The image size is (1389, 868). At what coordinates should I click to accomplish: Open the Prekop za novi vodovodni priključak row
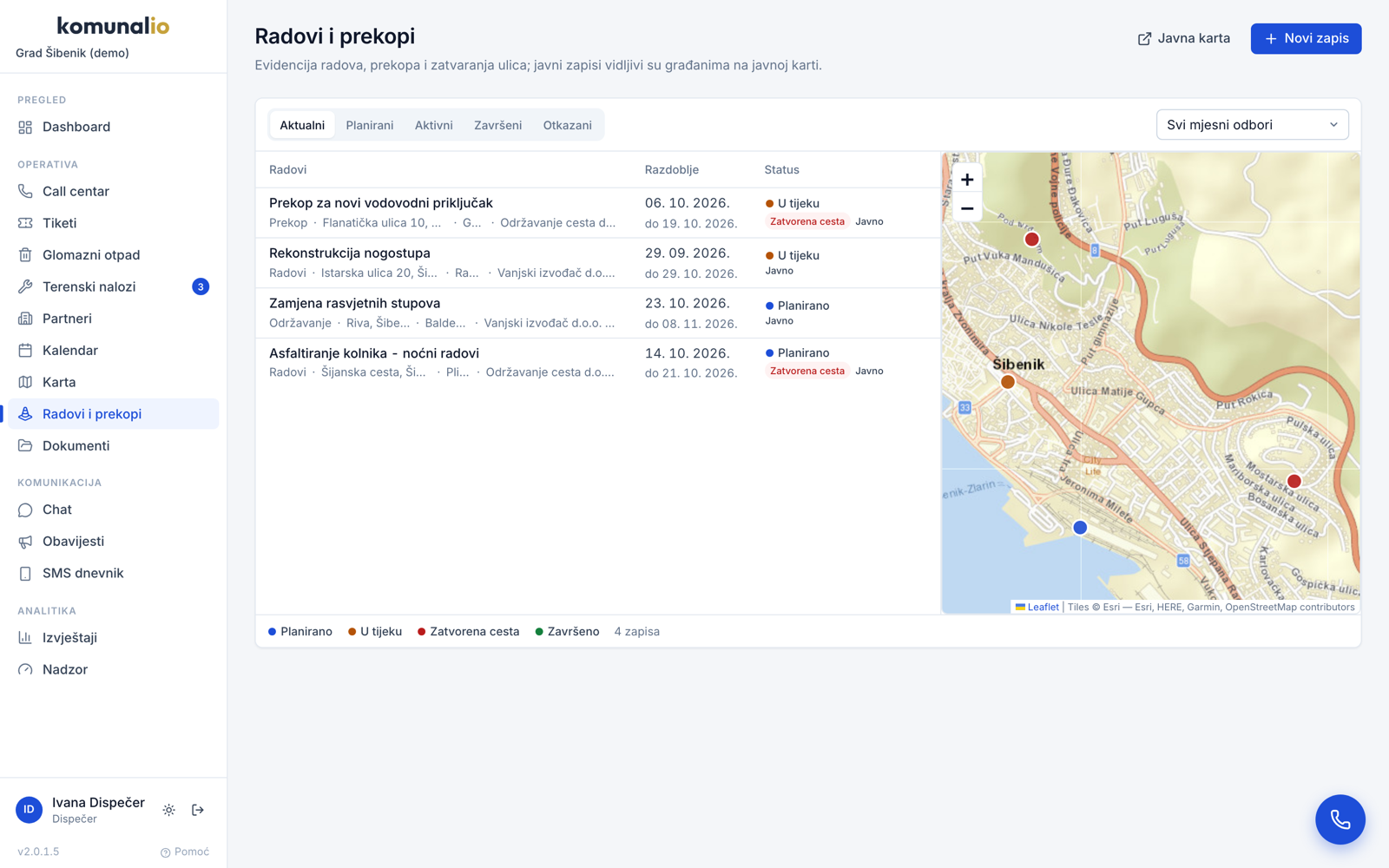coord(598,213)
